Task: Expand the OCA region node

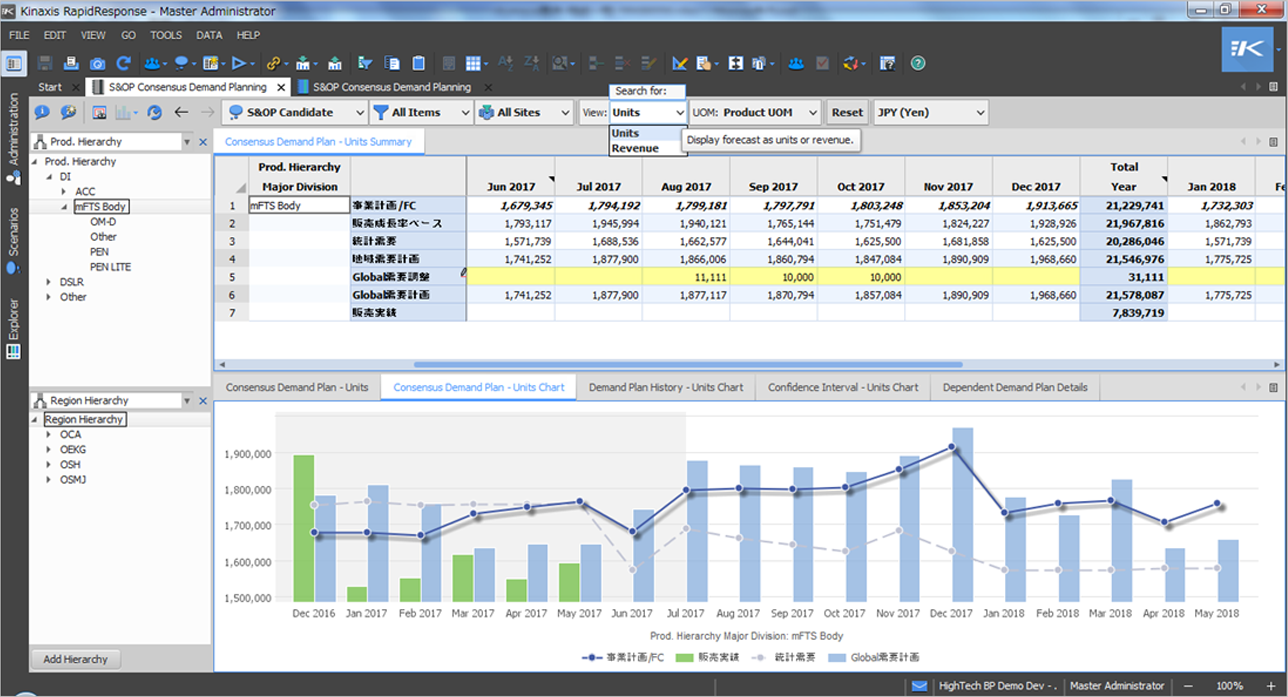Action: point(49,435)
